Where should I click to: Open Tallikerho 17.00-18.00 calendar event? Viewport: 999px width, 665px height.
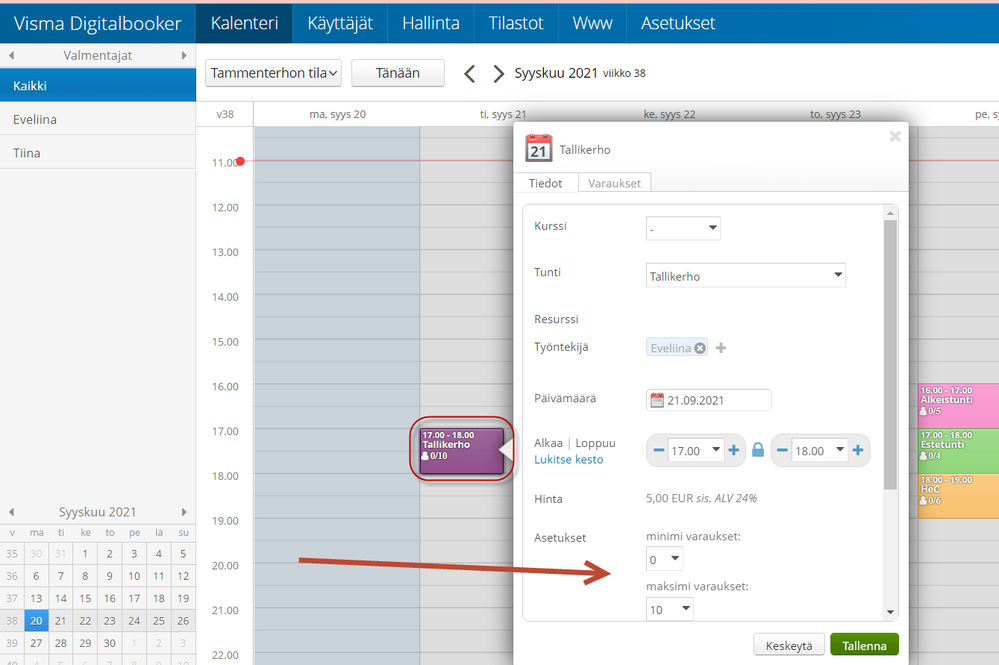461,451
